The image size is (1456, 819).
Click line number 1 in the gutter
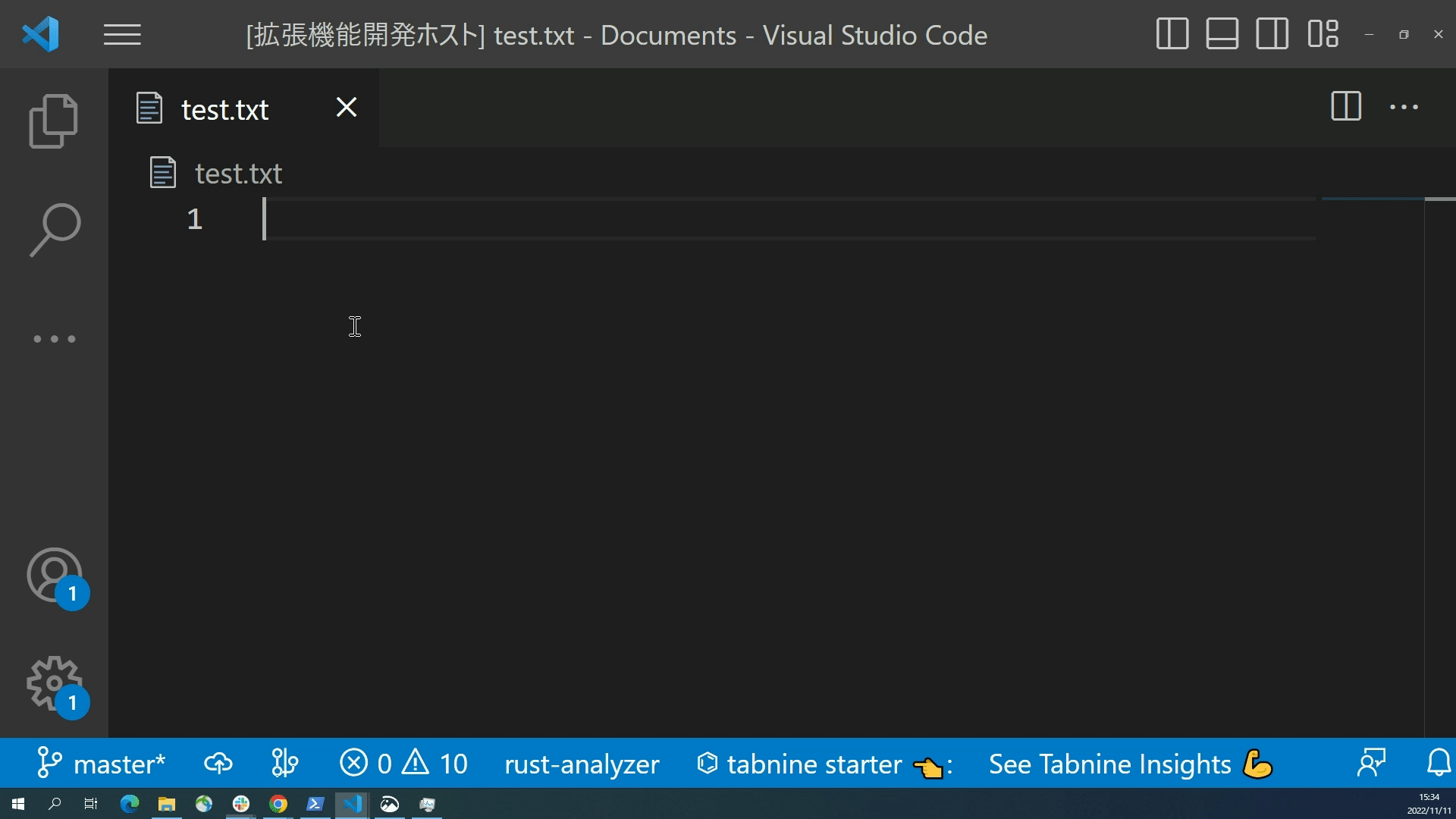pos(195,219)
